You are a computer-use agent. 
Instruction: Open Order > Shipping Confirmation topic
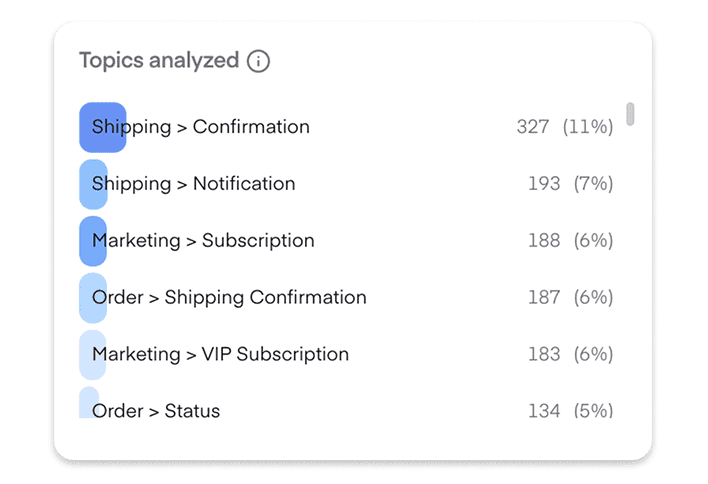point(229,297)
